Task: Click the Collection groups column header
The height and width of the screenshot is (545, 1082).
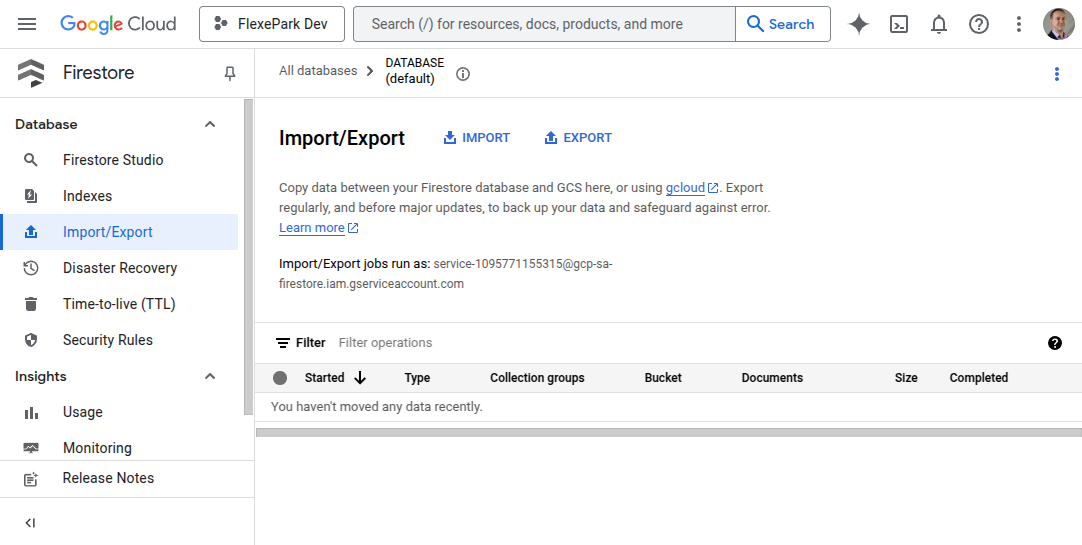Action: (x=537, y=378)
